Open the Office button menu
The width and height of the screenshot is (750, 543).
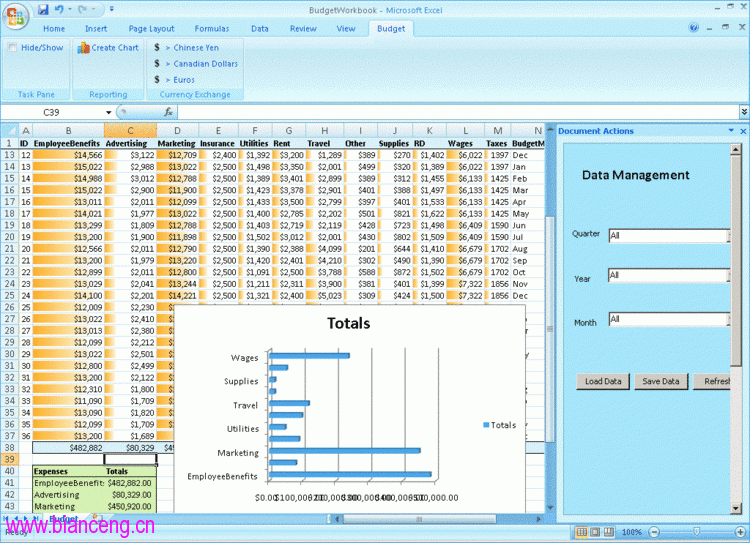[15, 16]
